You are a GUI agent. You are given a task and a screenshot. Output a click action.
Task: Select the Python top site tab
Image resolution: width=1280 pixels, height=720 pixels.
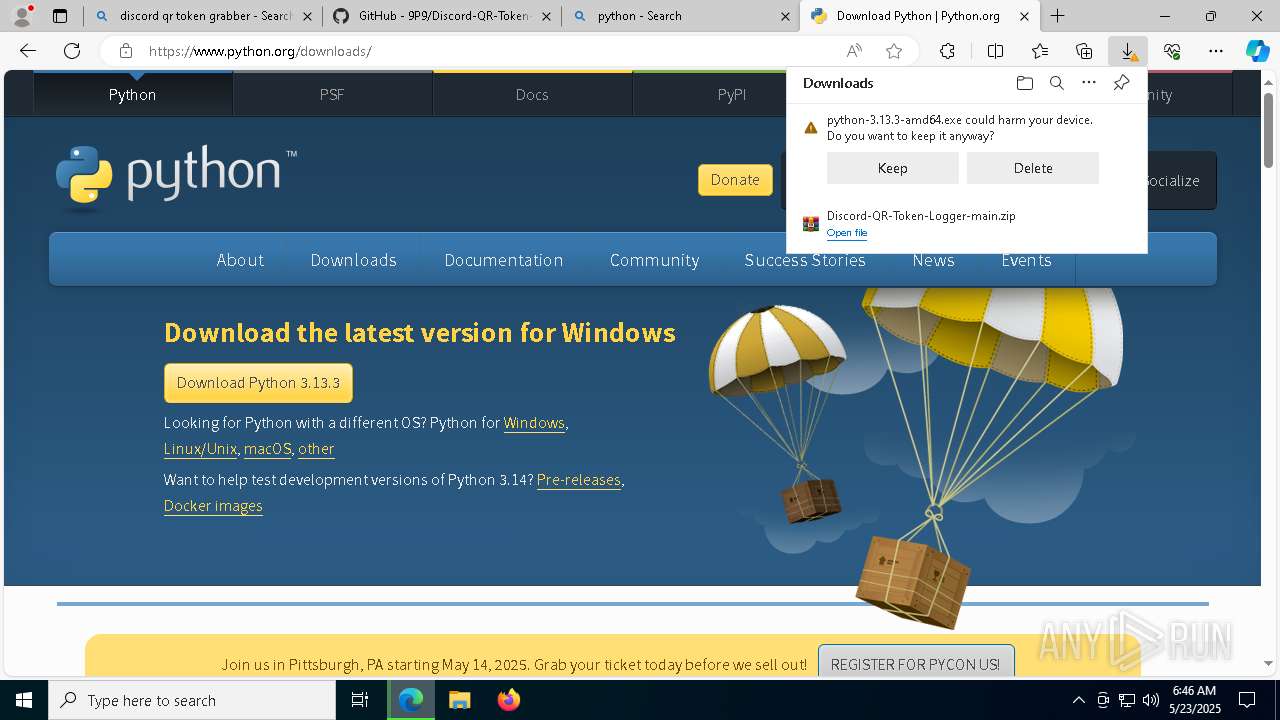click(133, 94)
